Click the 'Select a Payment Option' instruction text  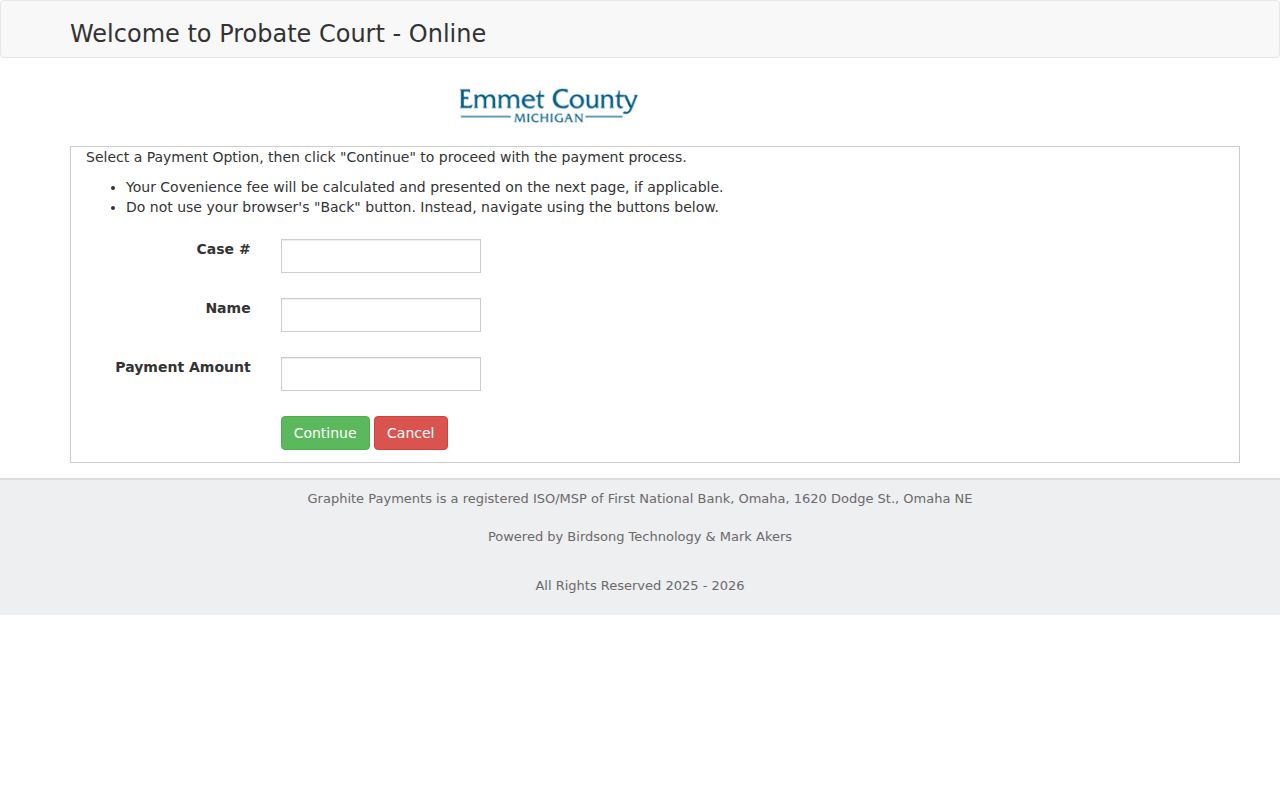pyautogui.click(x=386, y=157)
